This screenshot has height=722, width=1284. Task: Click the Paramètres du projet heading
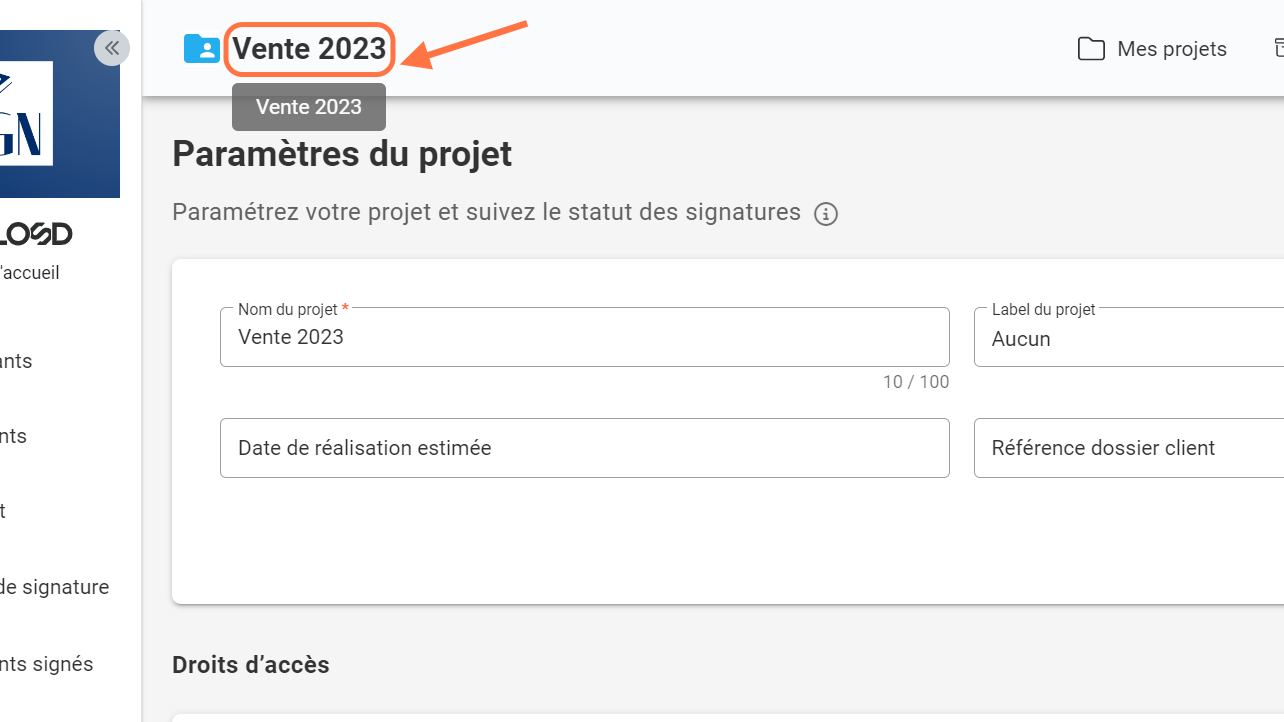click(342, 154)
